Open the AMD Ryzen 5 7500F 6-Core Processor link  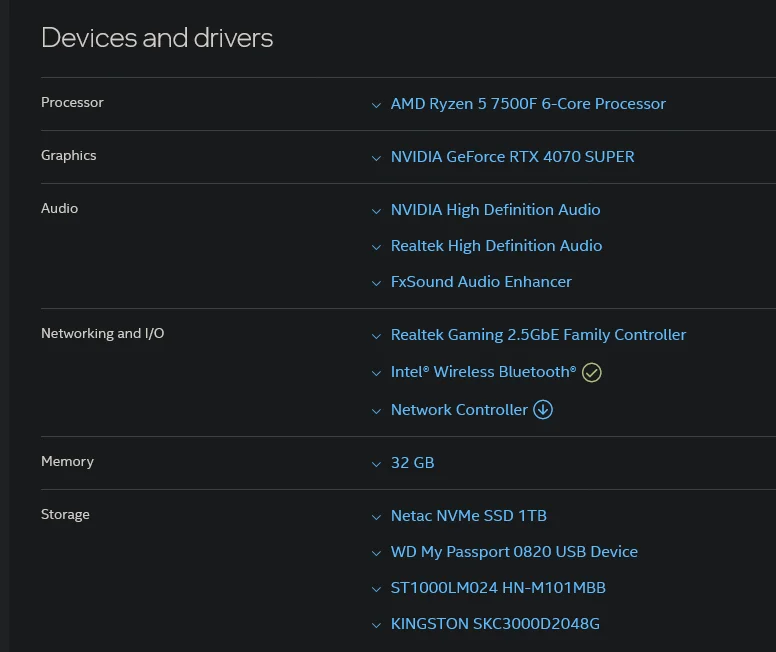coord(528,103)
